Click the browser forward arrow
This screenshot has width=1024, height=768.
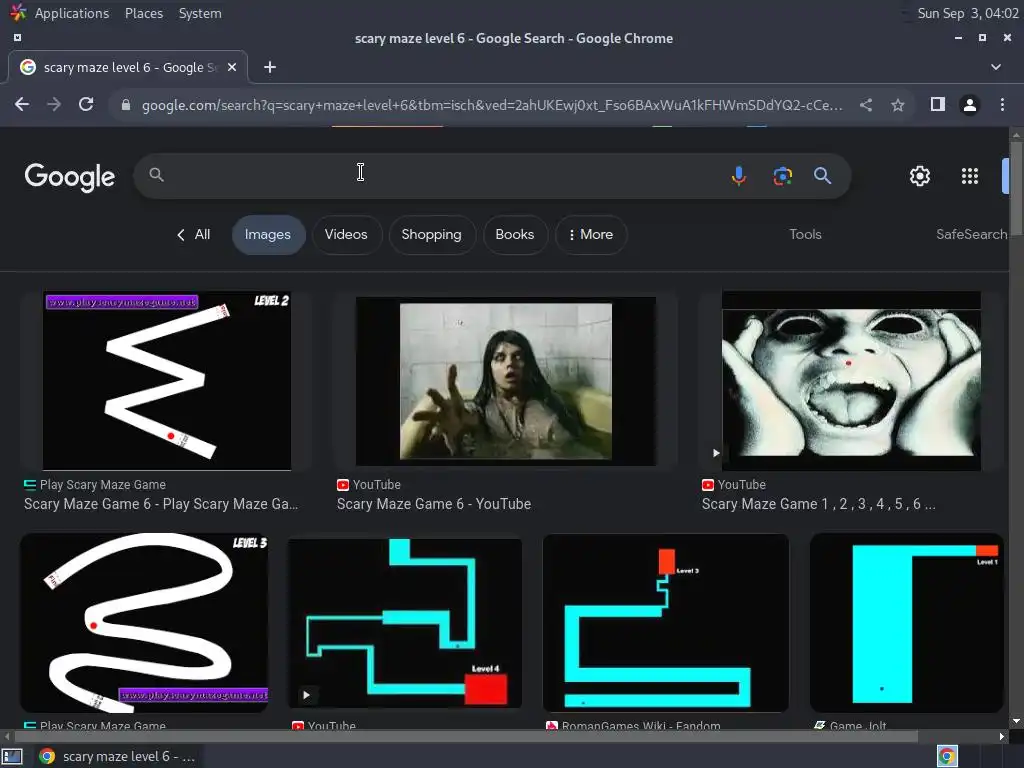pyautogui.click(x=54, y=104)
